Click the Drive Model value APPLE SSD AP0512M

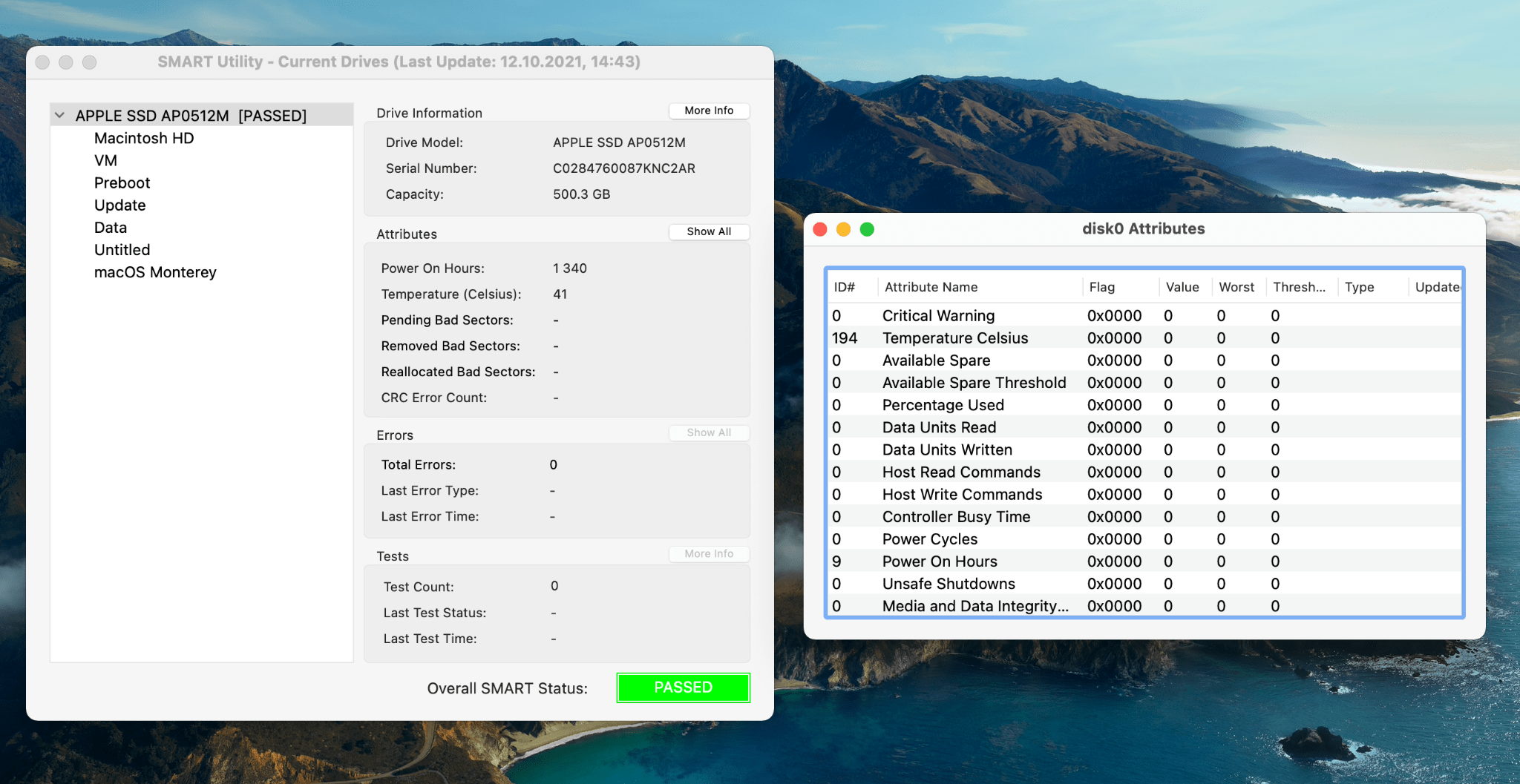[x=619, y=142]
